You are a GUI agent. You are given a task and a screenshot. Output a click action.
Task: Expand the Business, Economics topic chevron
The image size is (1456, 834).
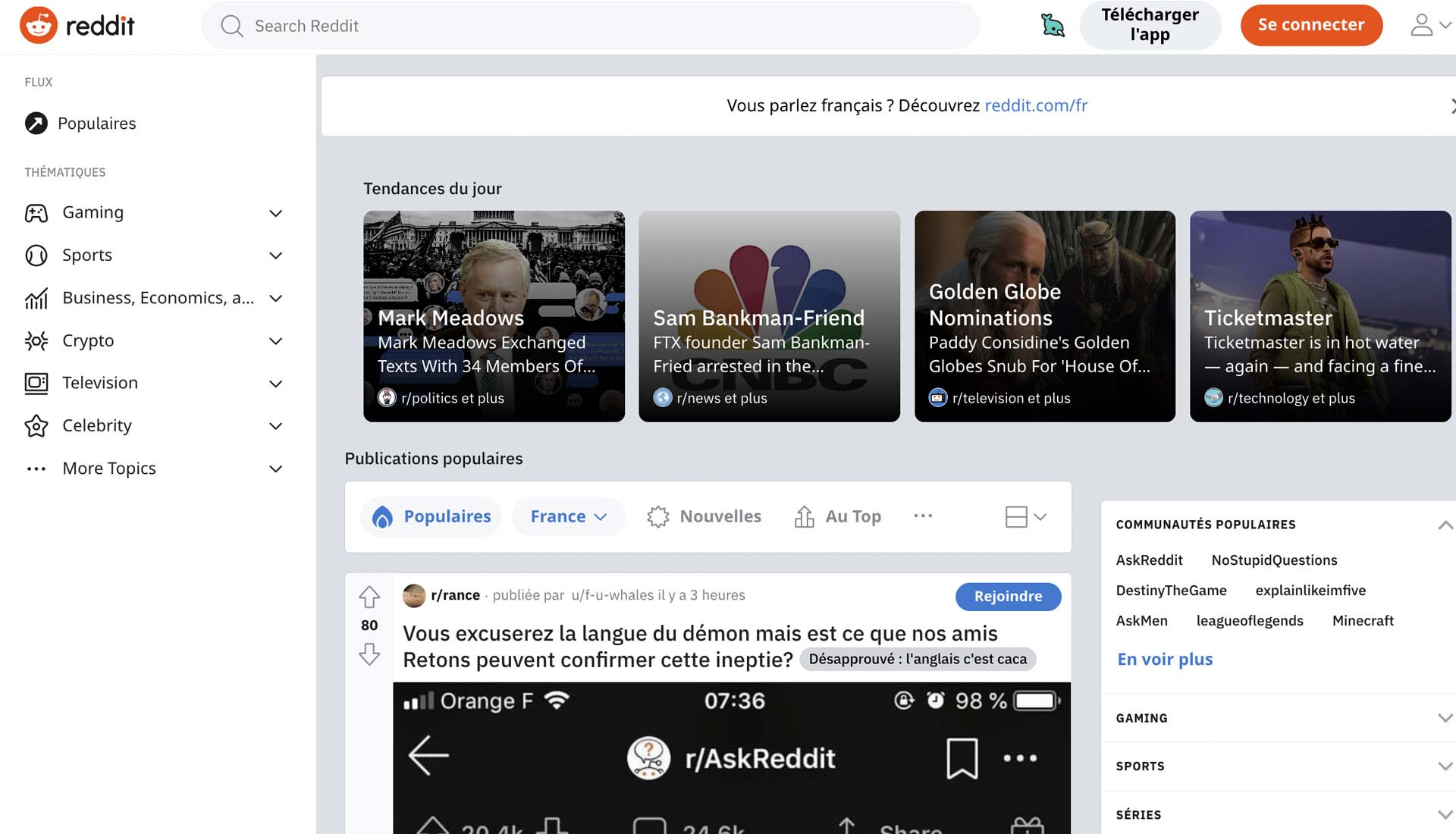[276, 299]
